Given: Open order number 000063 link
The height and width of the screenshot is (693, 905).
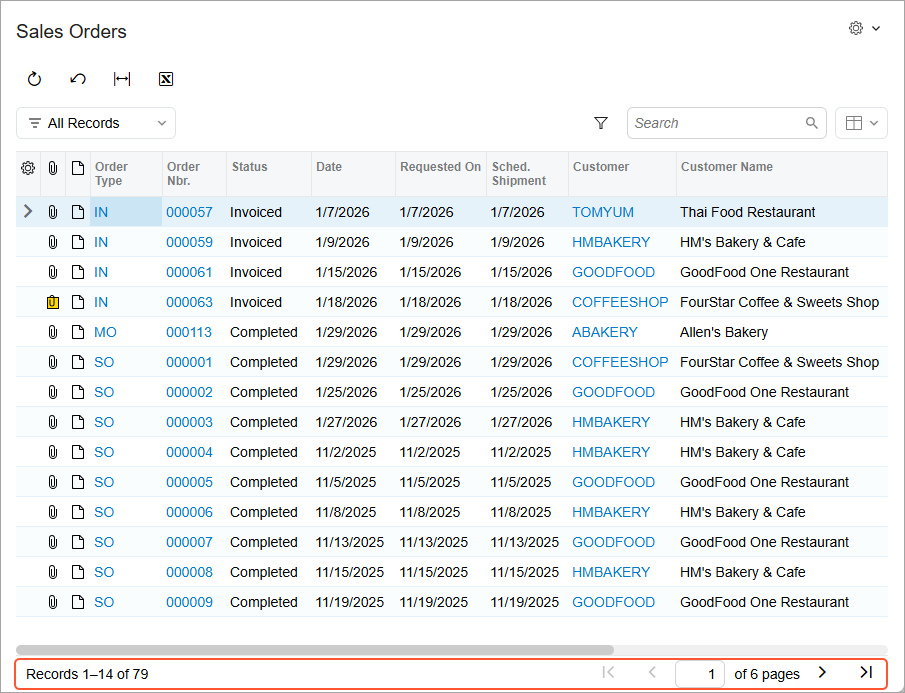Looking at the screenshot, I should click(189, 302).
